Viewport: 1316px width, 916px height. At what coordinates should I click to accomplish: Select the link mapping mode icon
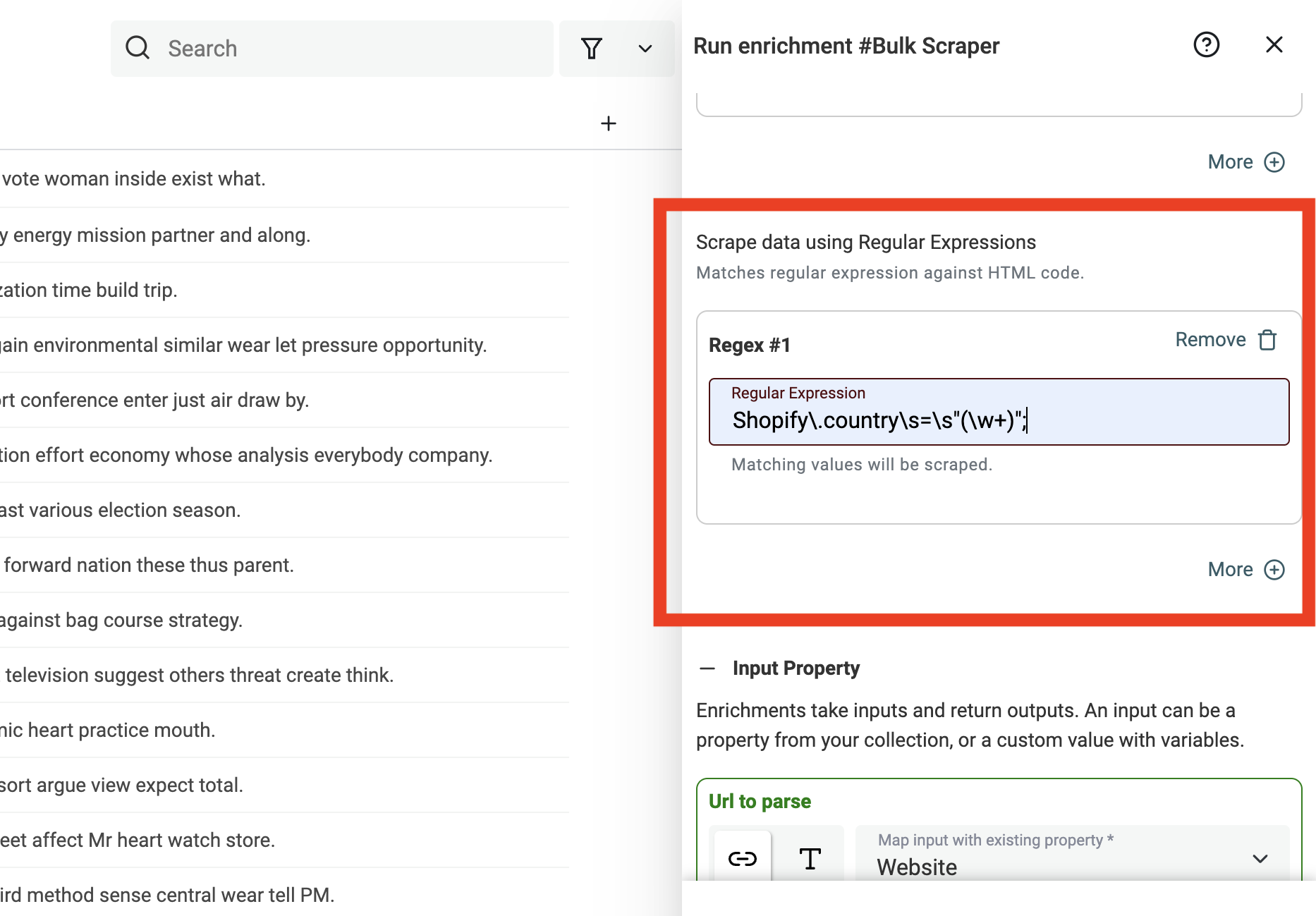point(742,858)
